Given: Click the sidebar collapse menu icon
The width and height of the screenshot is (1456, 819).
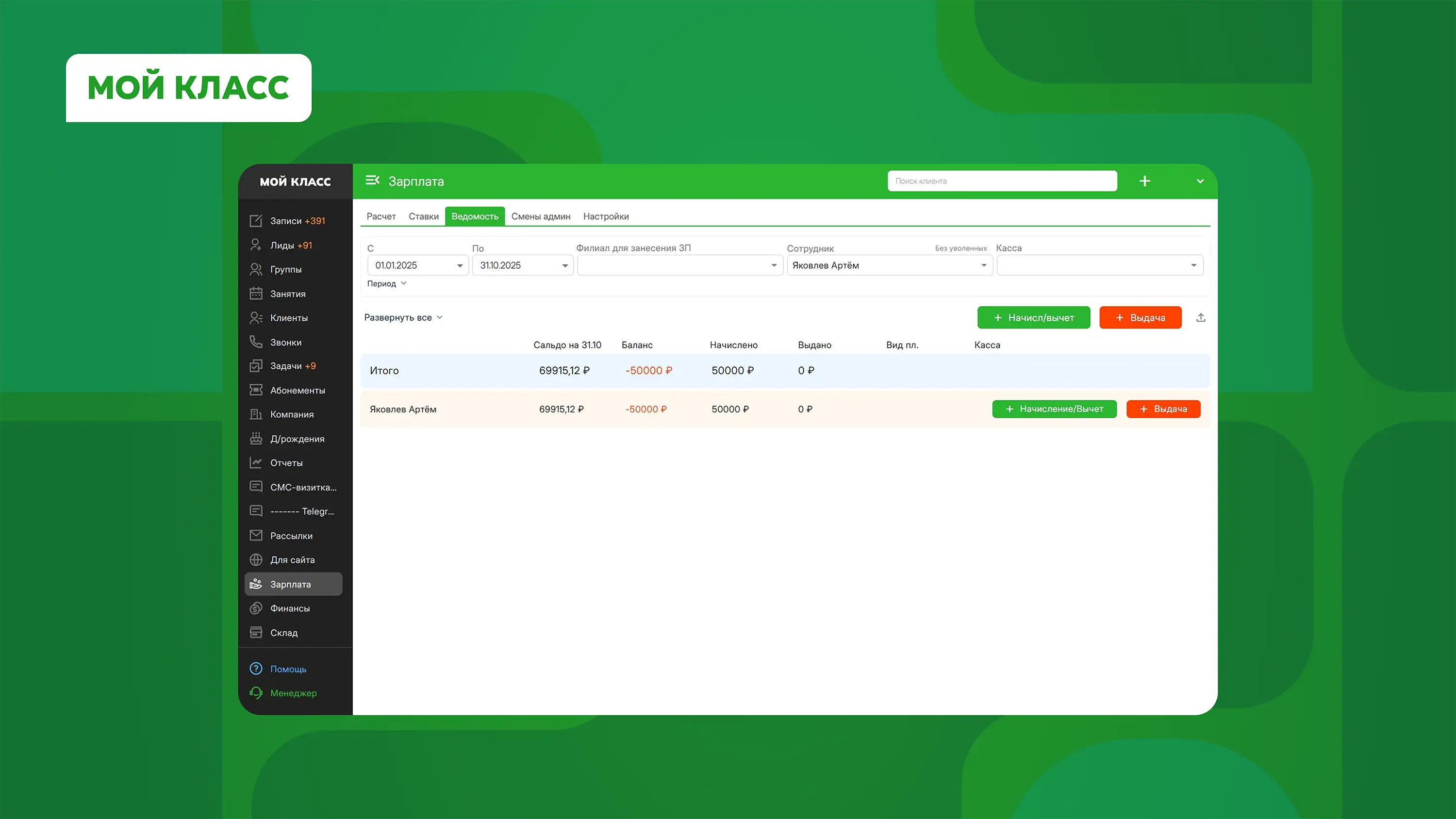Looking at the screenshot, I should click(372, 180).
